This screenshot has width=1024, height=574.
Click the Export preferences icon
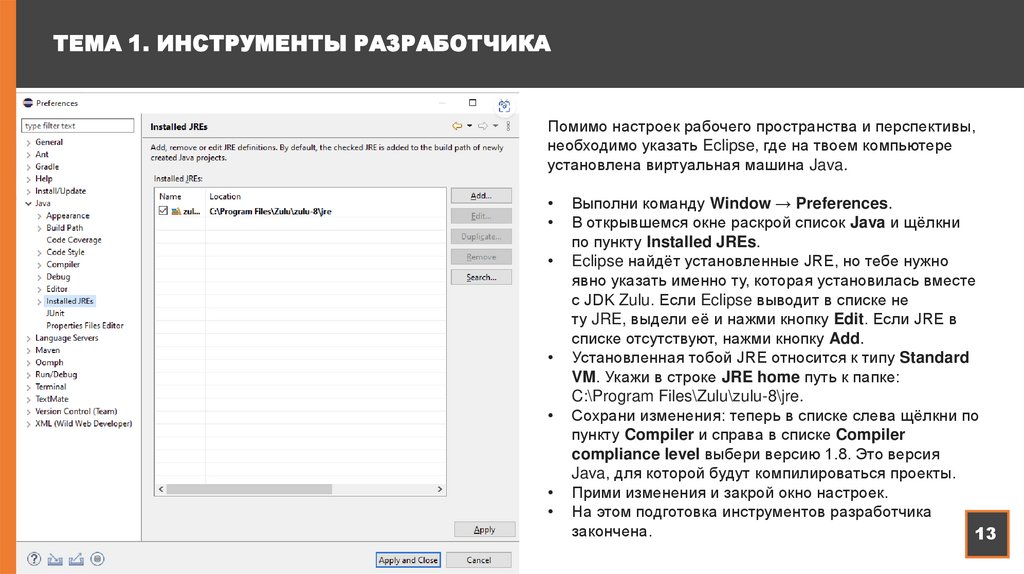75,560
